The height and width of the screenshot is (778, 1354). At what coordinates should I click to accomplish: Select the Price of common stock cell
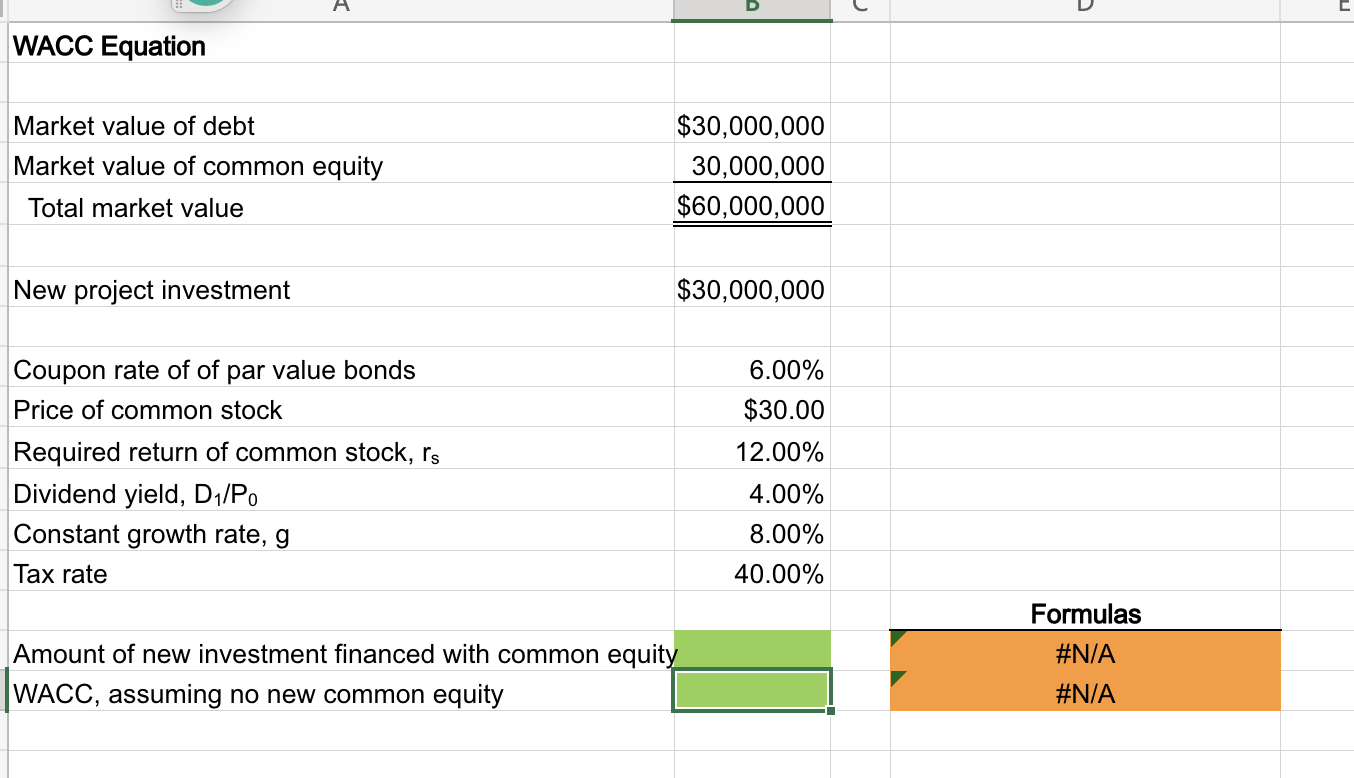(x=751, y=410)
